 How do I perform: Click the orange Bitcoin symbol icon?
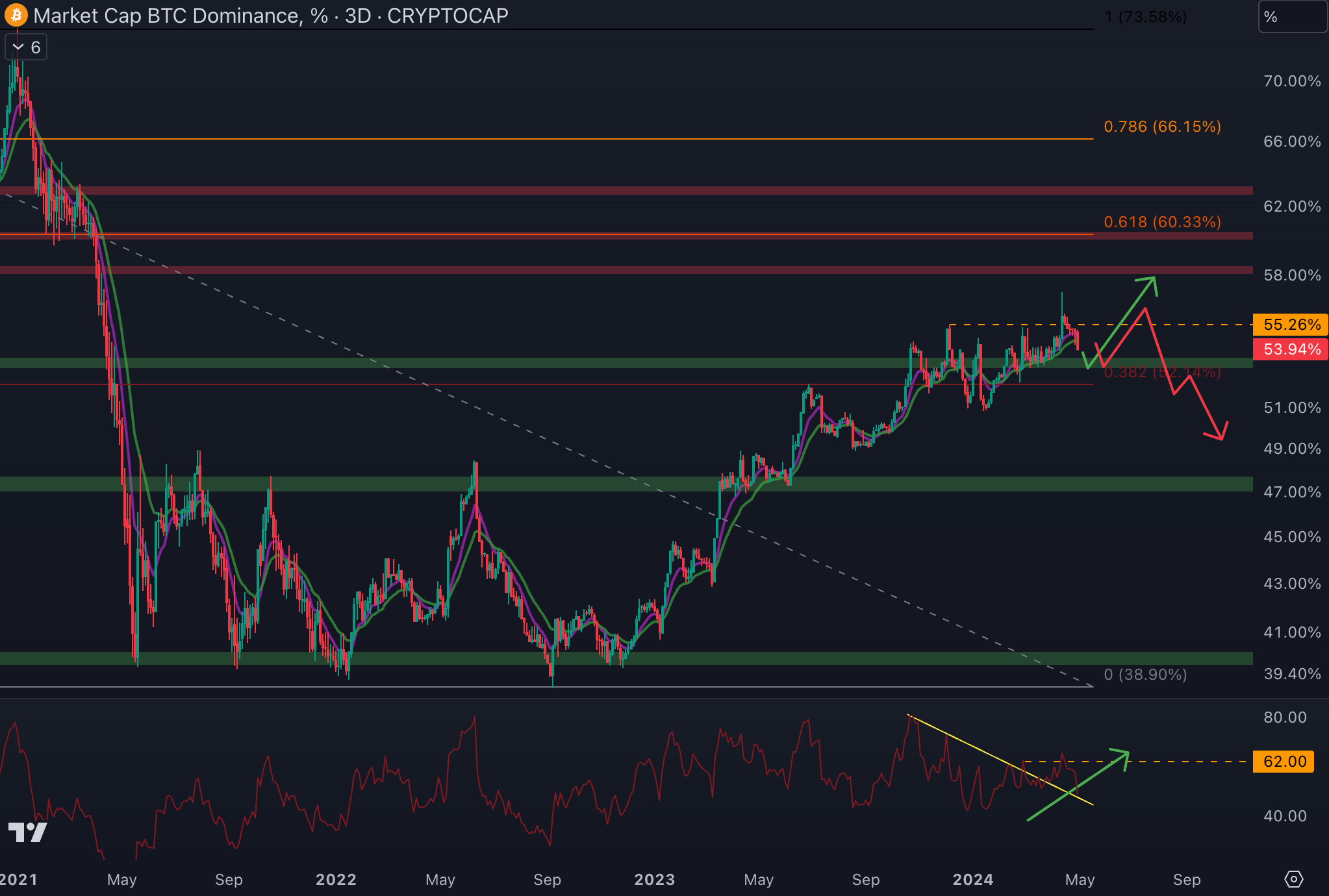[16, 15]
